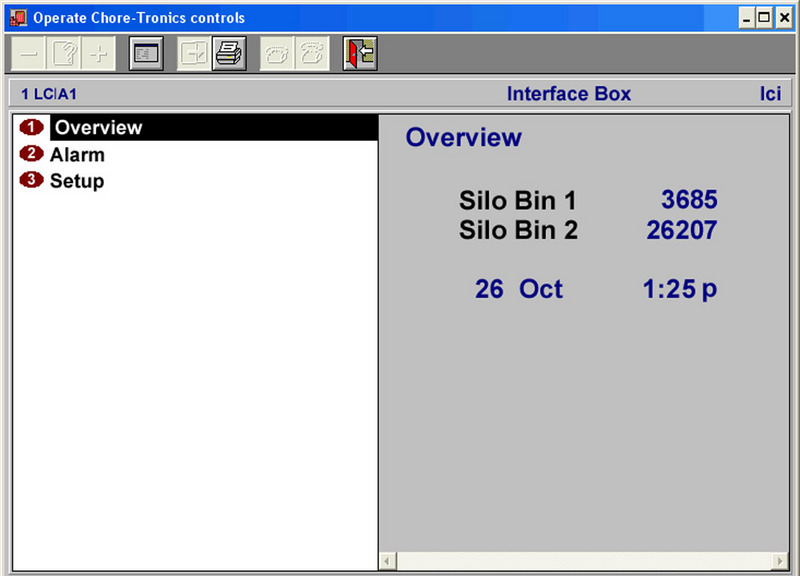Minimize the Chore-Tronics window

coord(747,18)
